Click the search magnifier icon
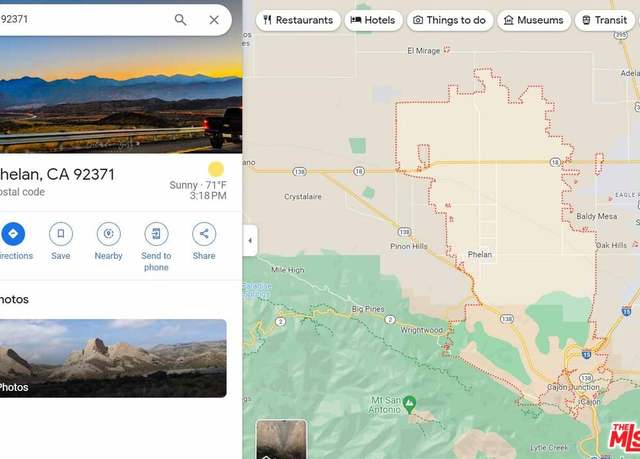 click(180, 20)
